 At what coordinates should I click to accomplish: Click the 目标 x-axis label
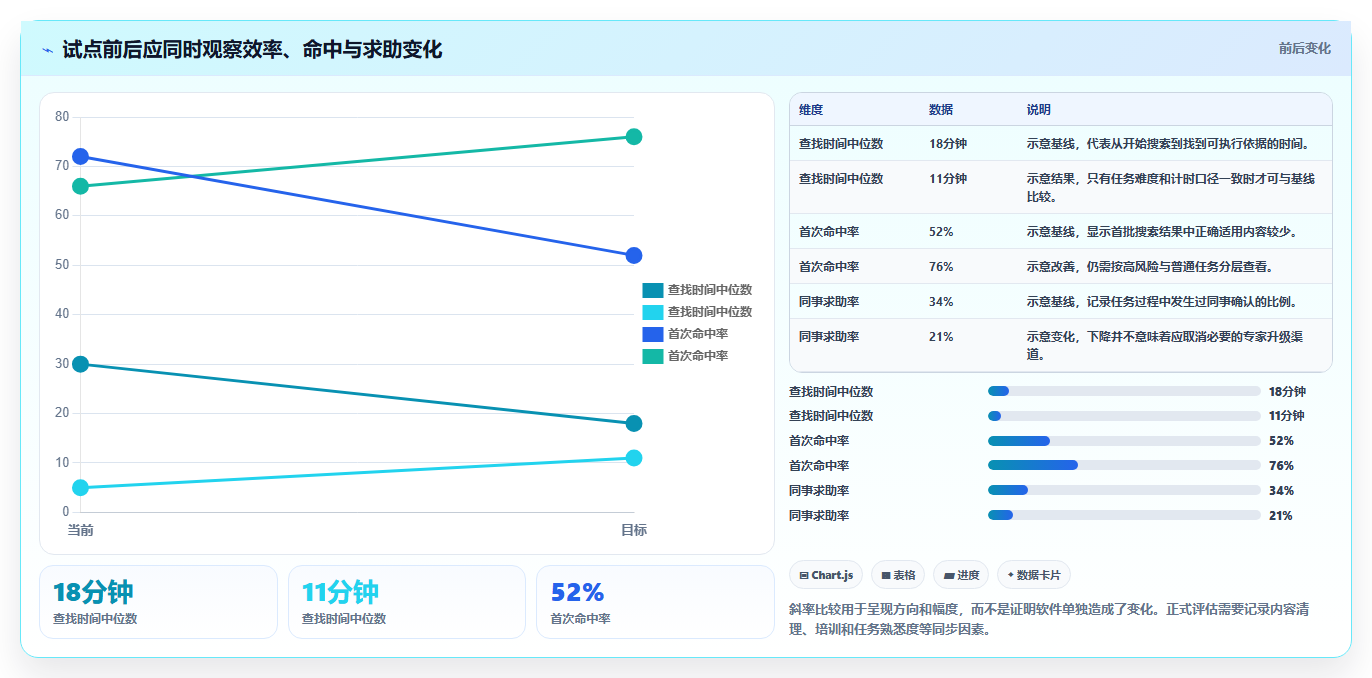coord(634,530)
